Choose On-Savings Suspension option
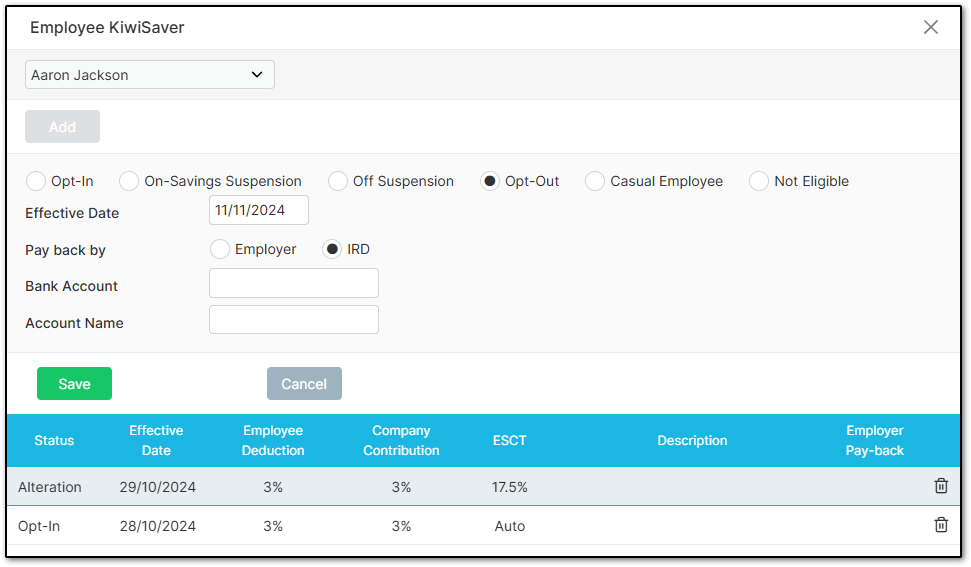 pyautogui.click(x=129, y=181)
